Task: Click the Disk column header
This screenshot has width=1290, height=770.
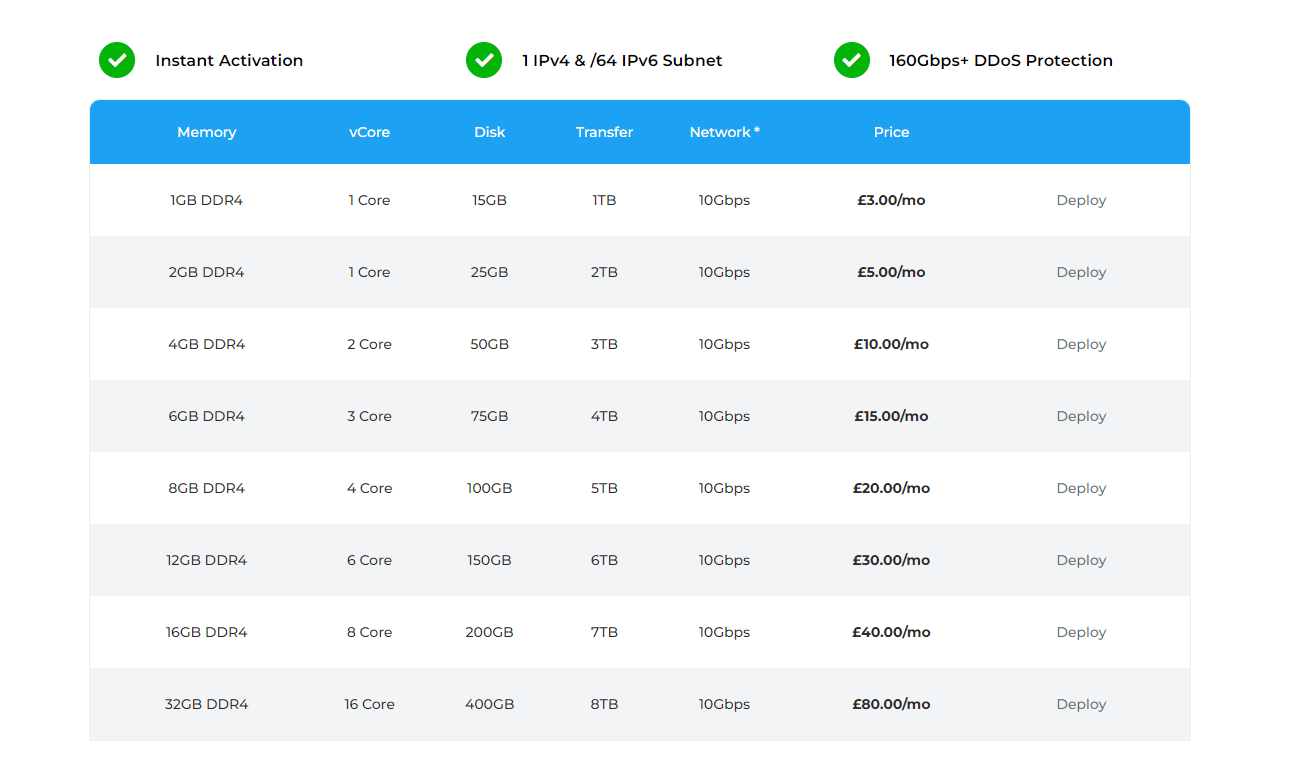Action: [490, 132]
